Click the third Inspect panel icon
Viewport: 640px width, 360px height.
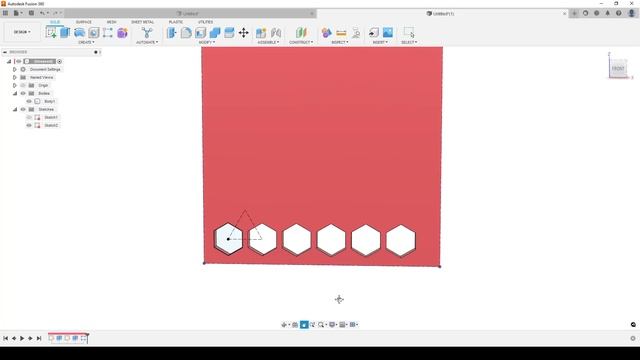pos(356,33)
